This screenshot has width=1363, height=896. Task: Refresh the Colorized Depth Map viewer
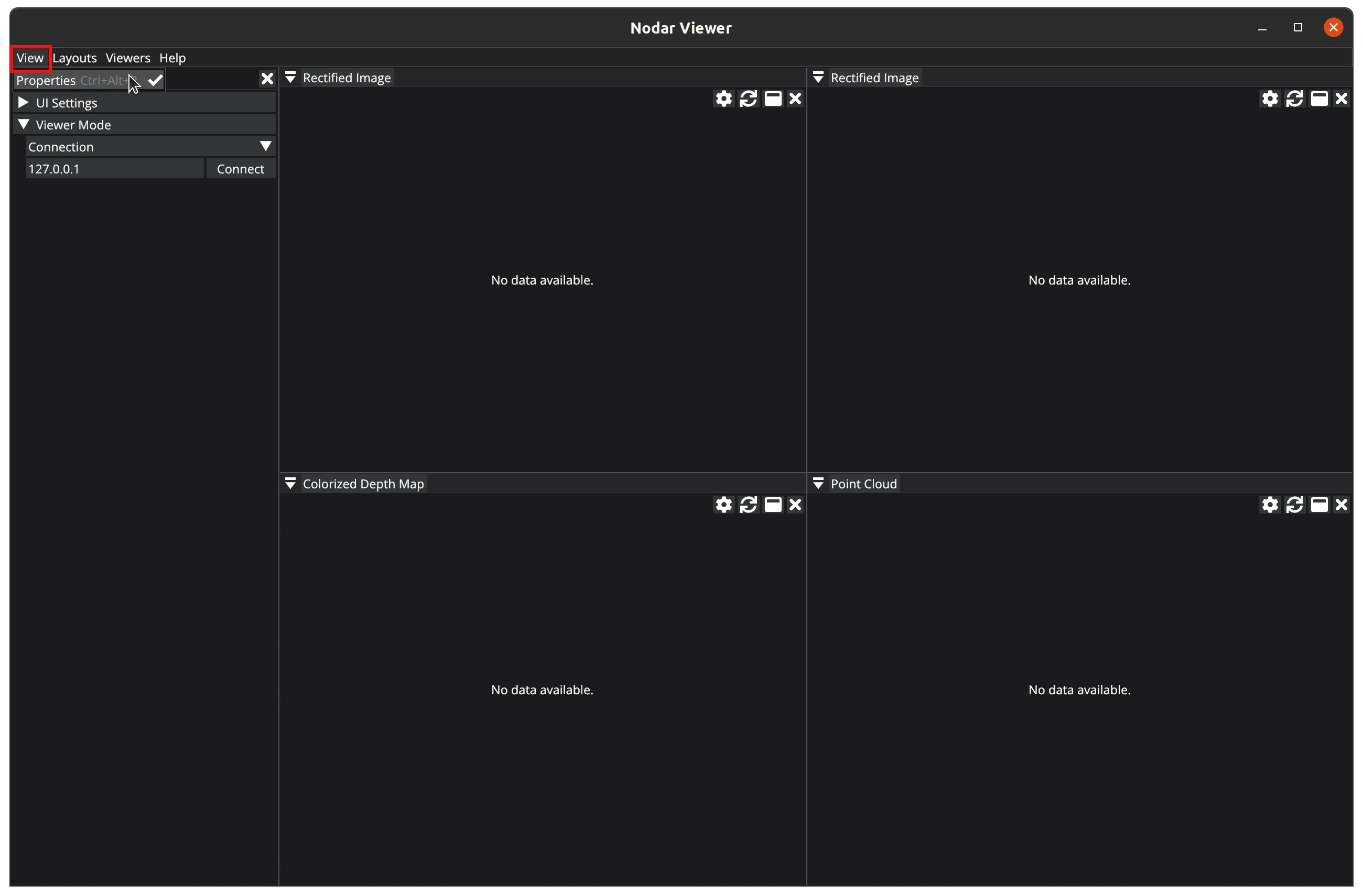tap(748, 505)
